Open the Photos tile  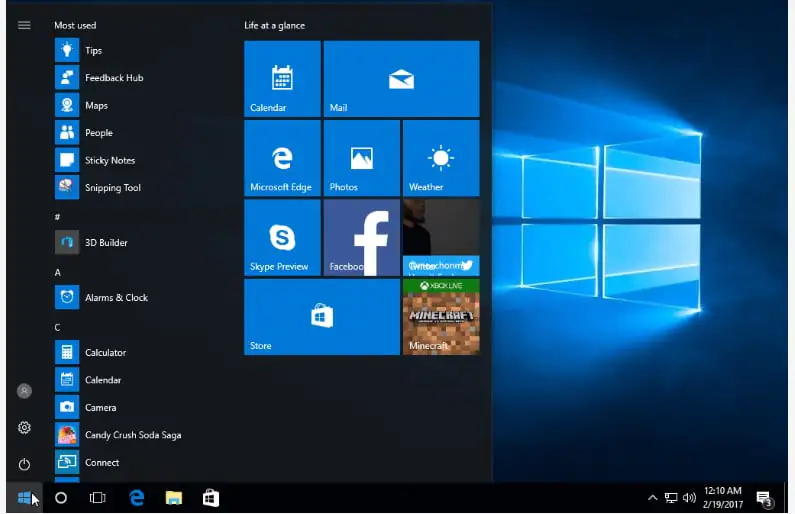tap(361, 158)
